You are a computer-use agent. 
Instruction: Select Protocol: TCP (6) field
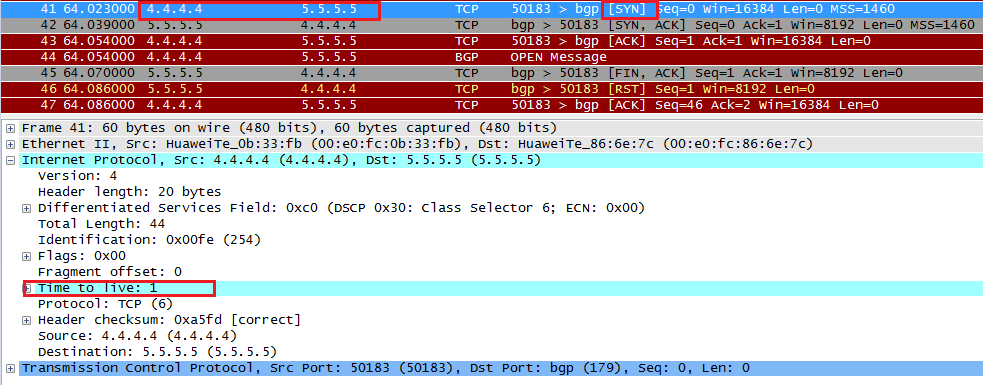pyautogui.click(x=105, y=304)
